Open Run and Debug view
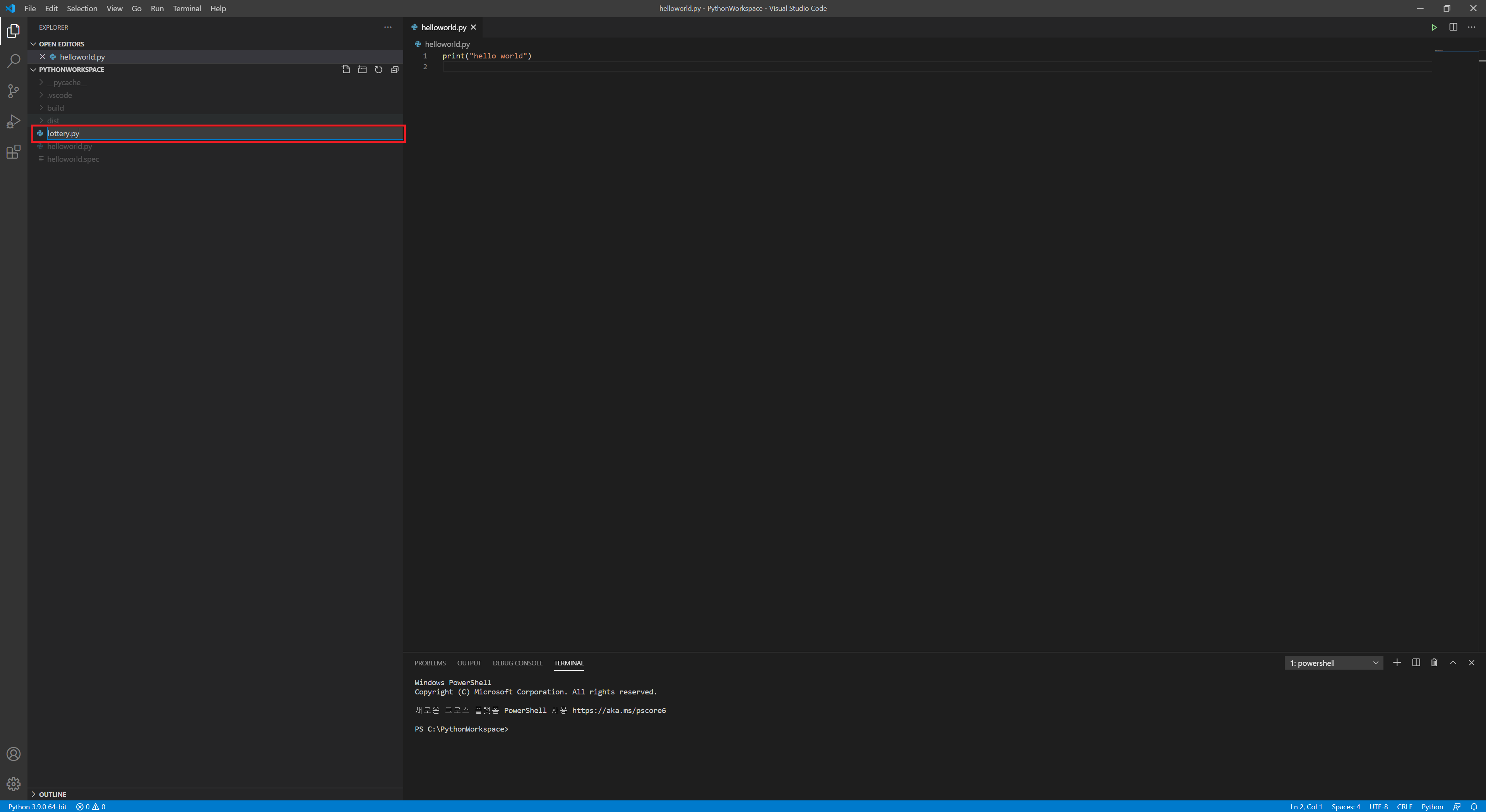The width and height of the screenshot is (1486, 812). [x=13, y=122]
